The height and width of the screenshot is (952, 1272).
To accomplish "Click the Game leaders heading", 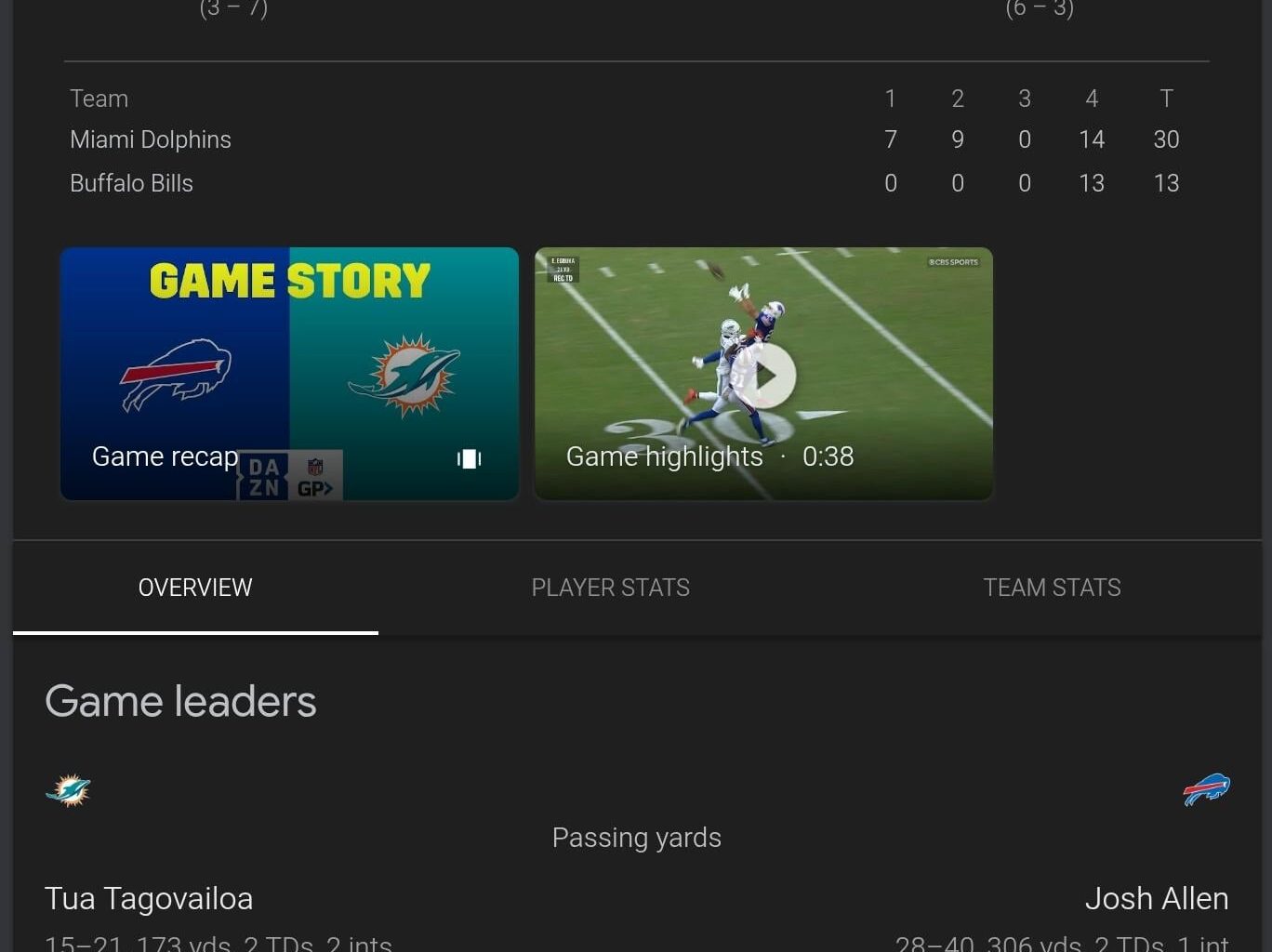I will tap(180, 701).
